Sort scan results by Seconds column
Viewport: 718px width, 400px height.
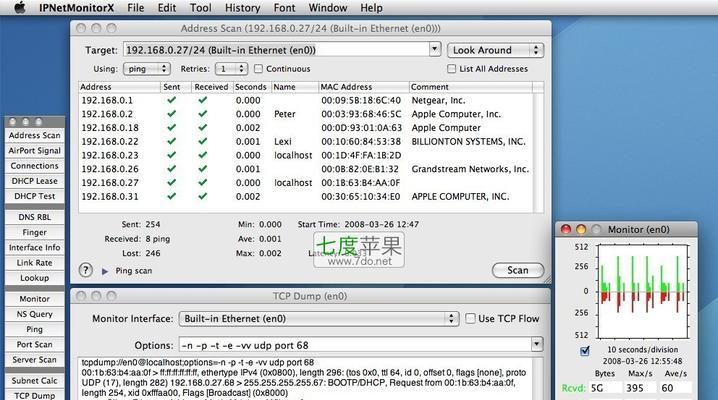click(251, 87)
